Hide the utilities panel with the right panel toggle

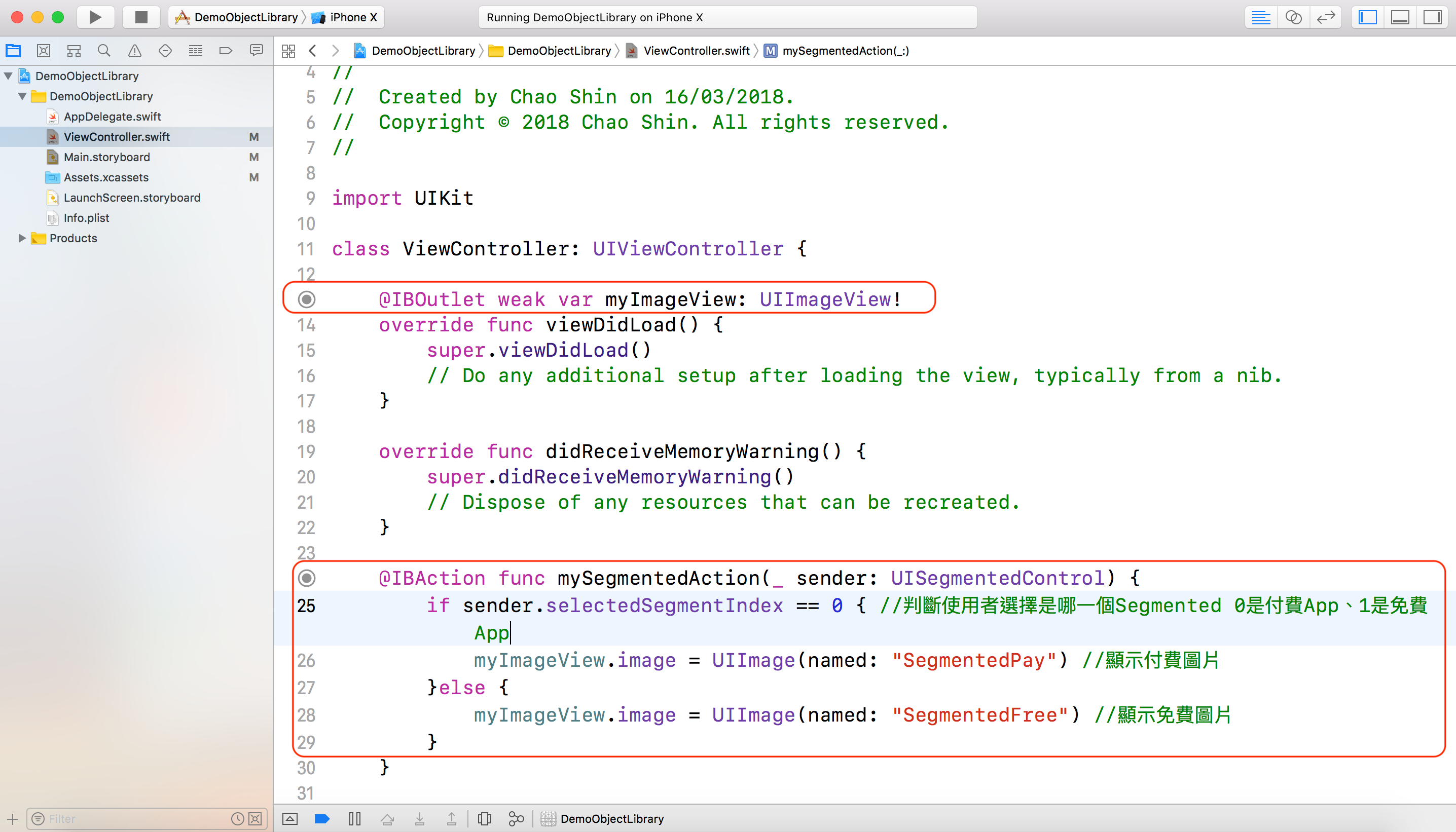1432,17
